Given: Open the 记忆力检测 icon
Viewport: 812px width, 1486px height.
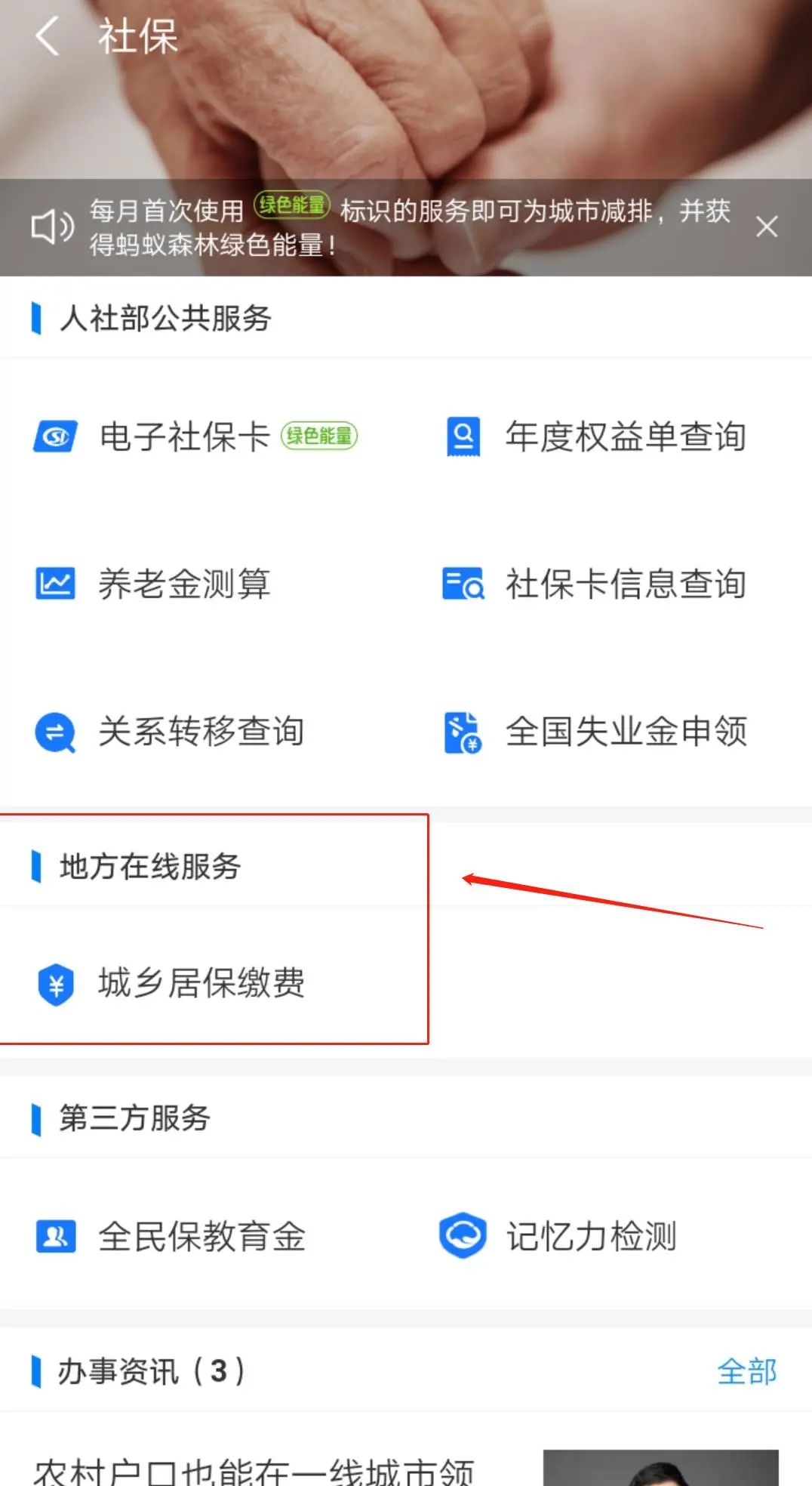Looking at the screenshot, I should pyautogui.click(x=463, y=1236).
